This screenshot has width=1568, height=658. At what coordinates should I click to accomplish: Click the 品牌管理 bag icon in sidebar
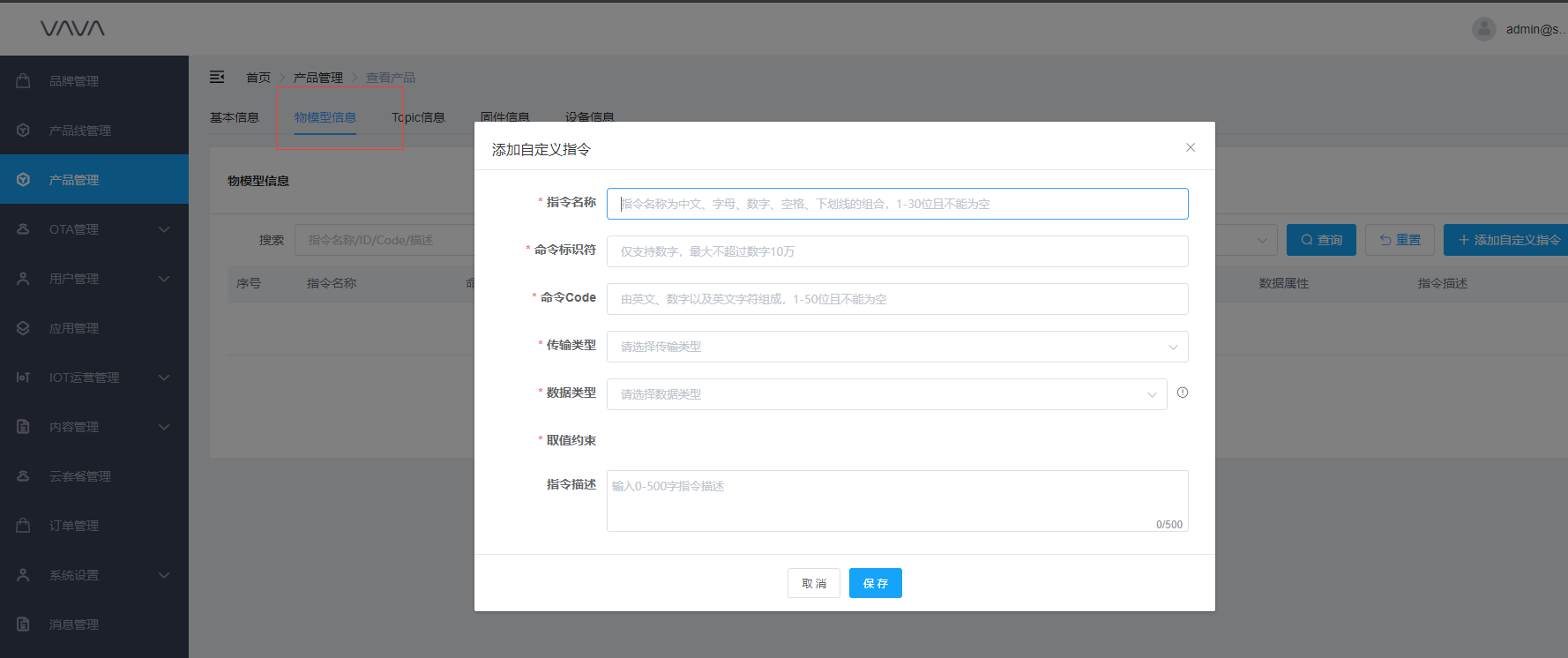point(24,80)
